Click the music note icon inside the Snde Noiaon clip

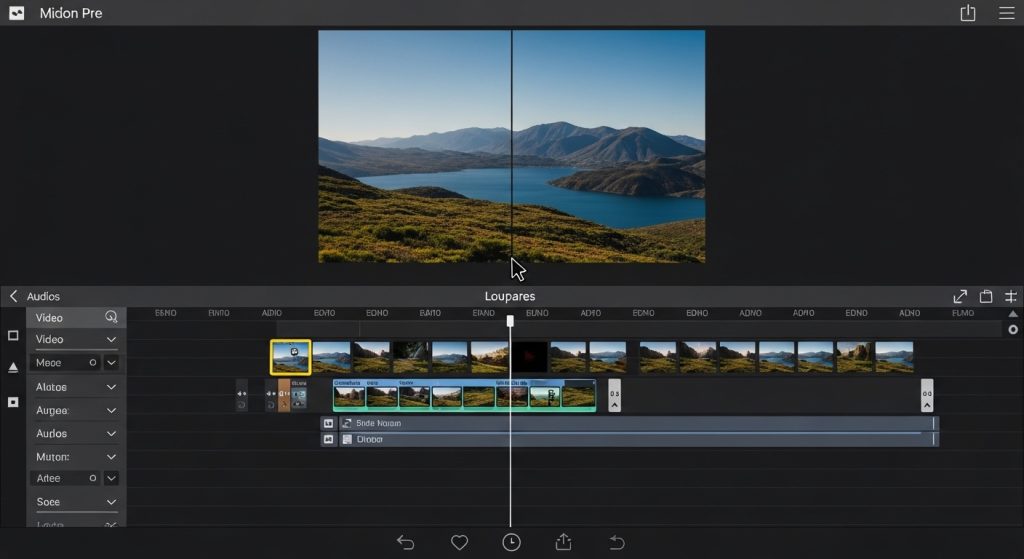(x=347, y=423)
